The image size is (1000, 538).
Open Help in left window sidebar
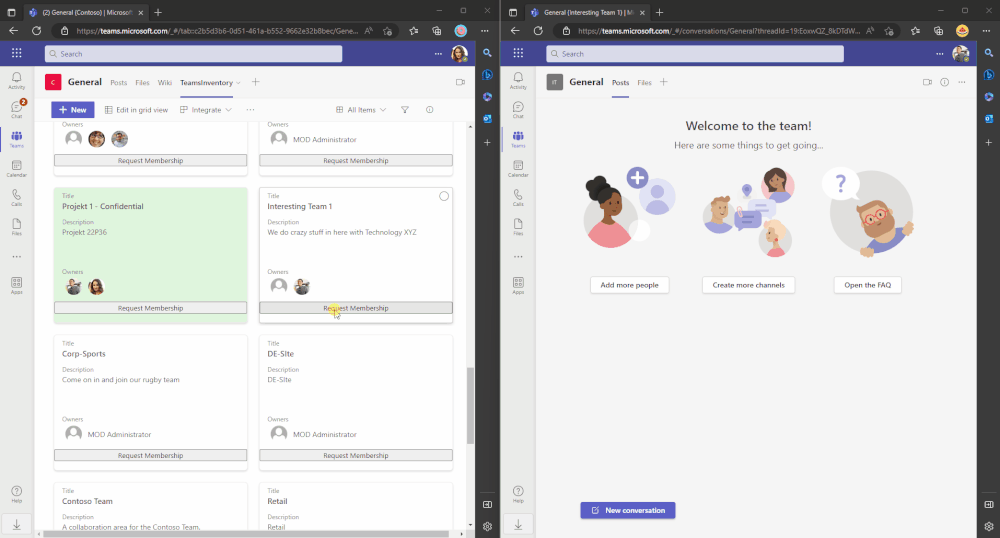point(17,494)
